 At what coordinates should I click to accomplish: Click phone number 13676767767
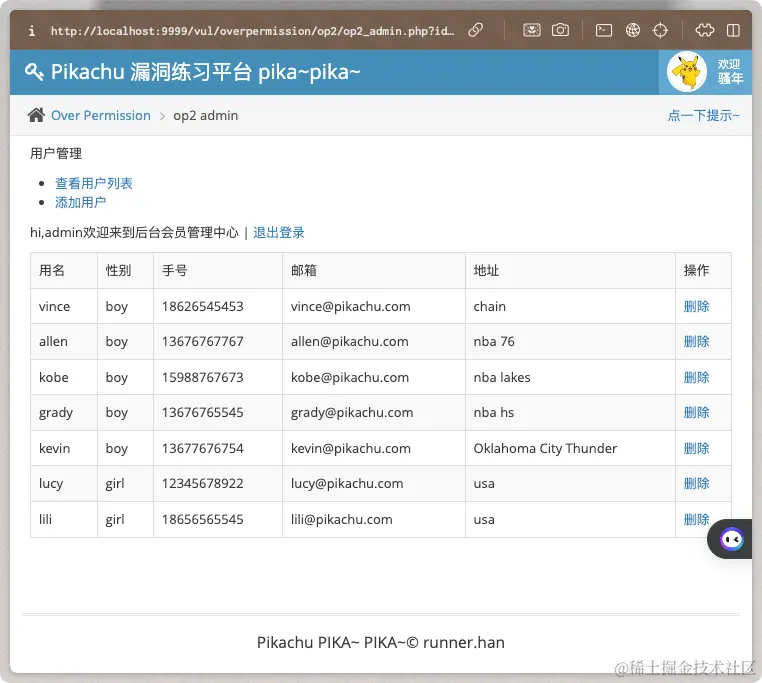pos(203,342)
